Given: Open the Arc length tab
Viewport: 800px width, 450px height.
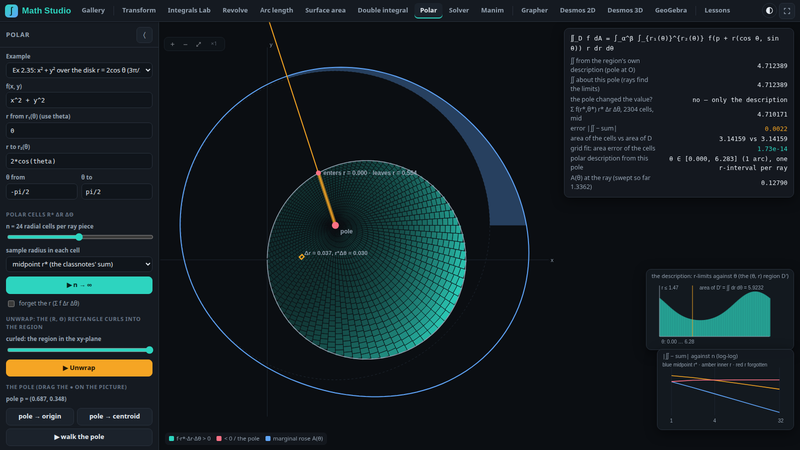Looking at the screenshot, I should click(x=277, y=10).
